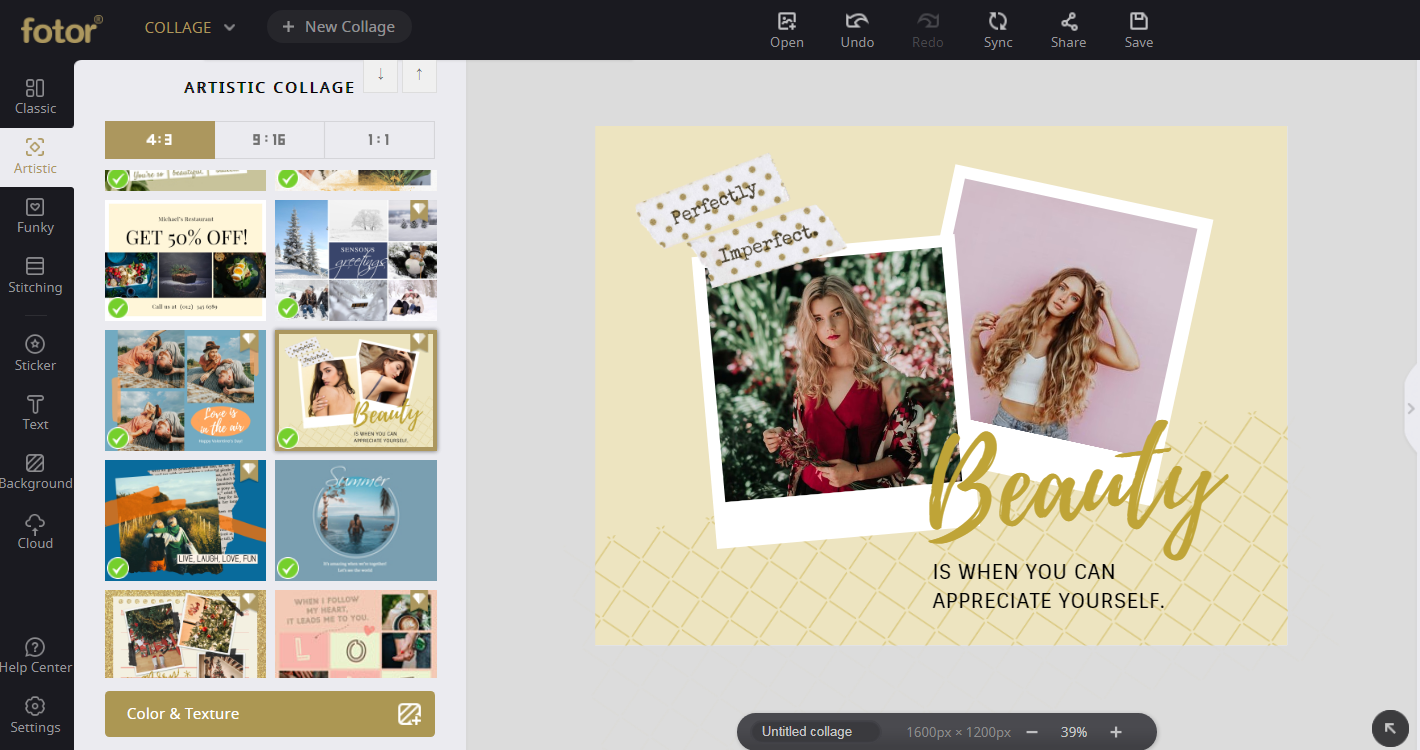1420x750 pixels.
Task: Select the 4:3 aspect ratio tab
Action: coord(160,140)
